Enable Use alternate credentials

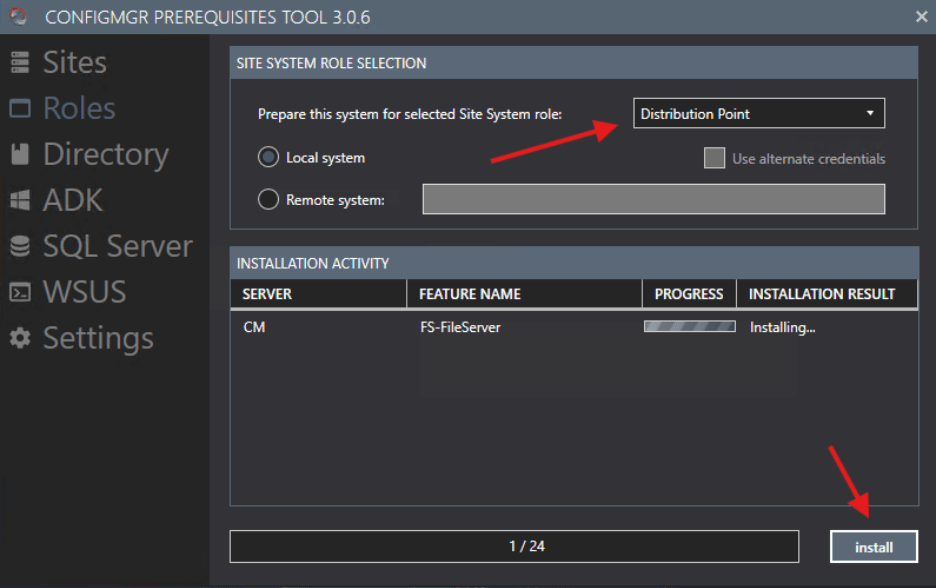tap(714, 158)
